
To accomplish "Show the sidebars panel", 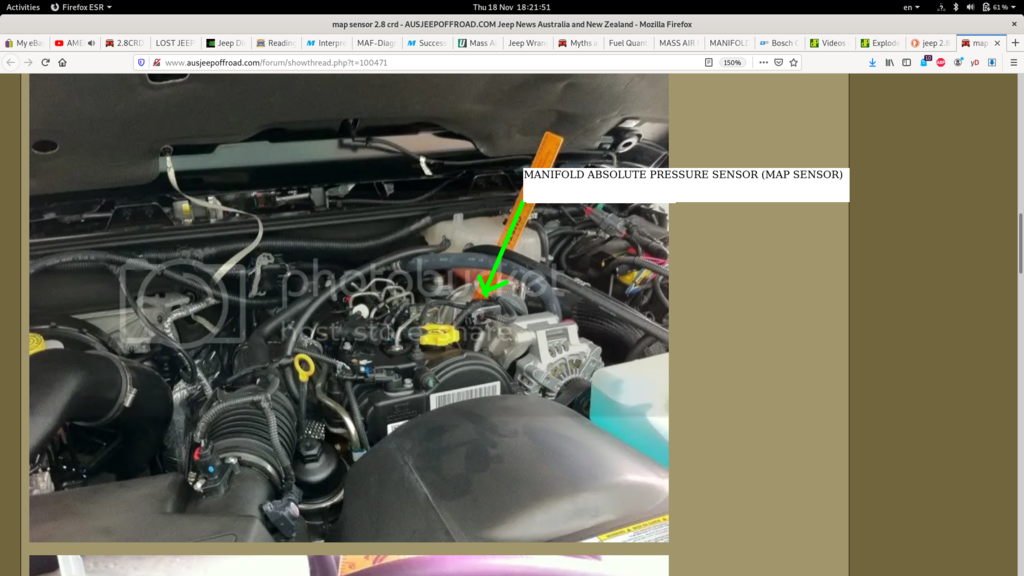I will coord(906,63).
